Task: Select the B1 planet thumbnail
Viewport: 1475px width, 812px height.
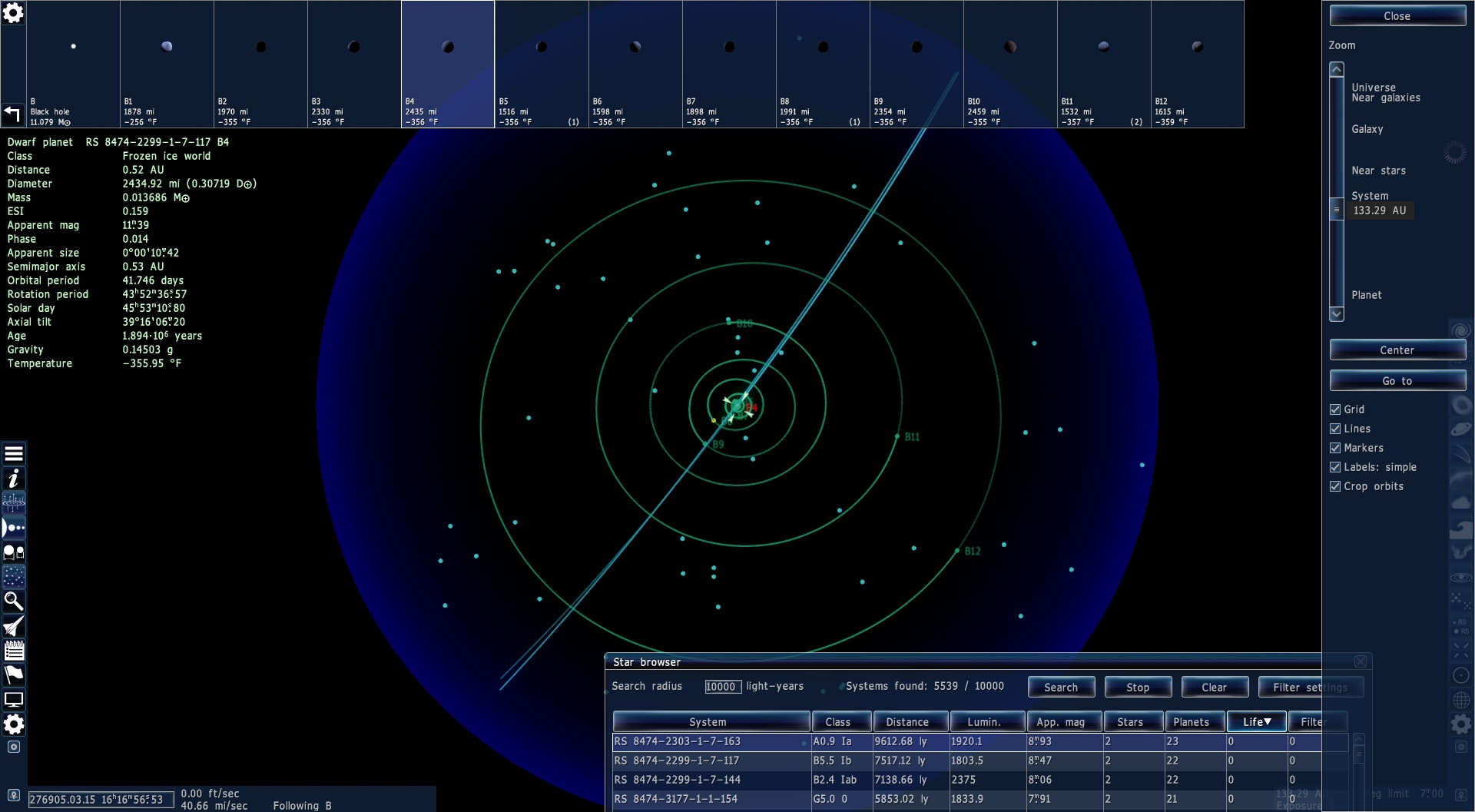Action: click(x=167, y=65)
